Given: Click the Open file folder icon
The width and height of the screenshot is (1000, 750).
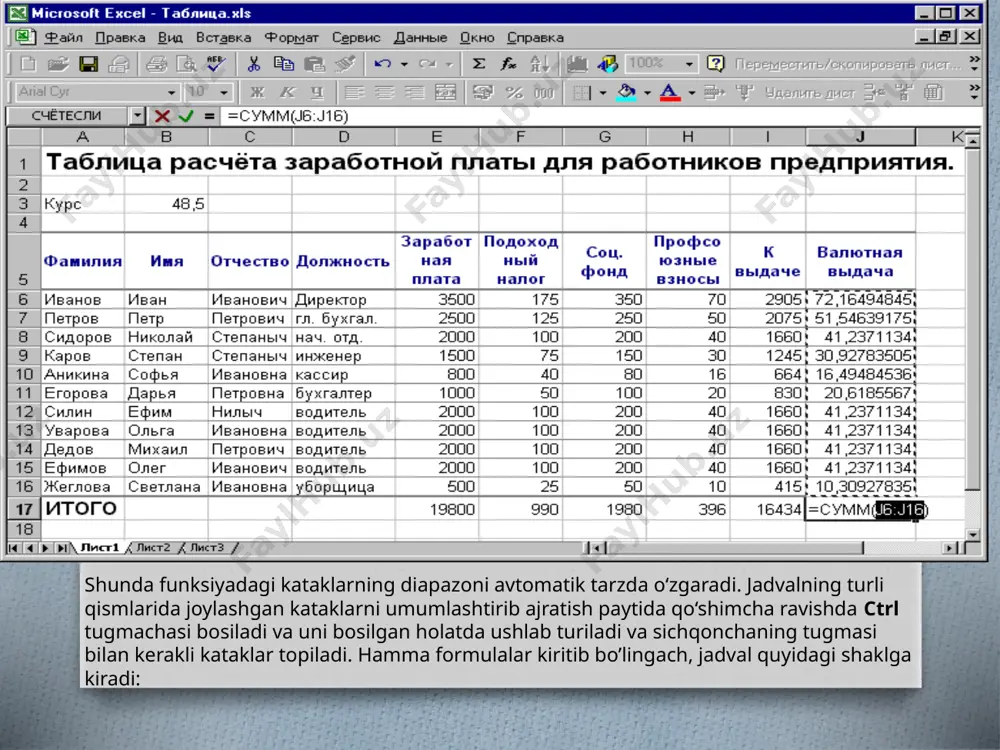Looking at the screenshot, I should click(x=58, y=64).
